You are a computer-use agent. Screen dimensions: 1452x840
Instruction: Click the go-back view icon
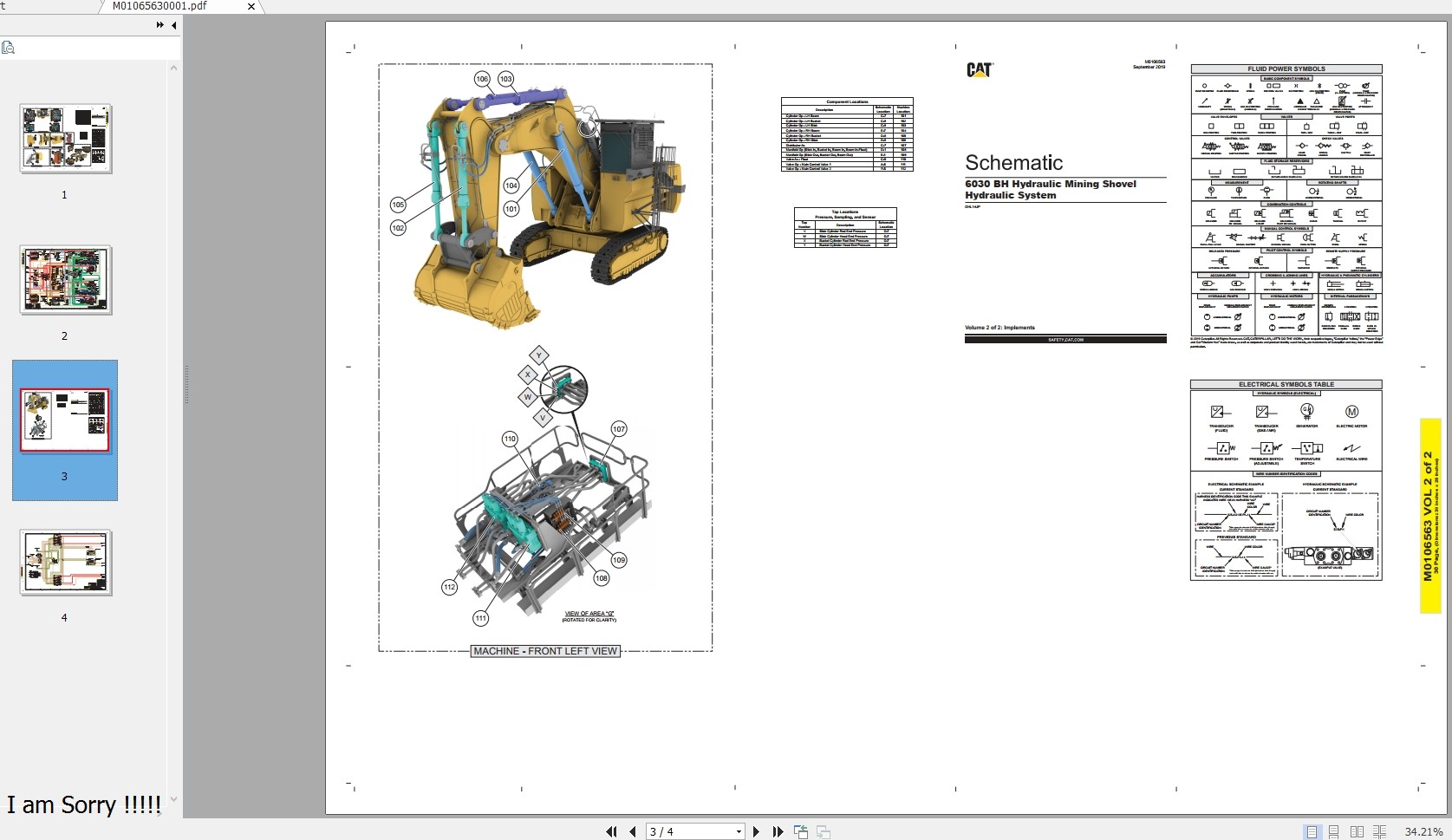point(799,831)
